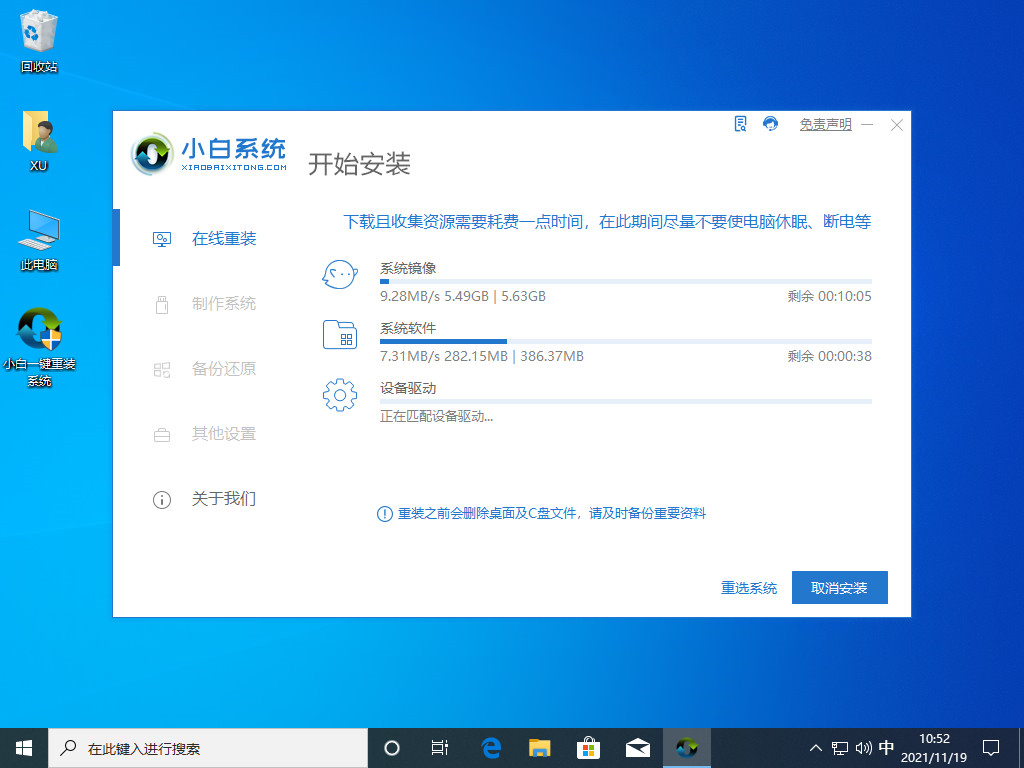
Task: Click the folder icon beside 系统软件
Action: pyautogui.click(x=340, y=335)
